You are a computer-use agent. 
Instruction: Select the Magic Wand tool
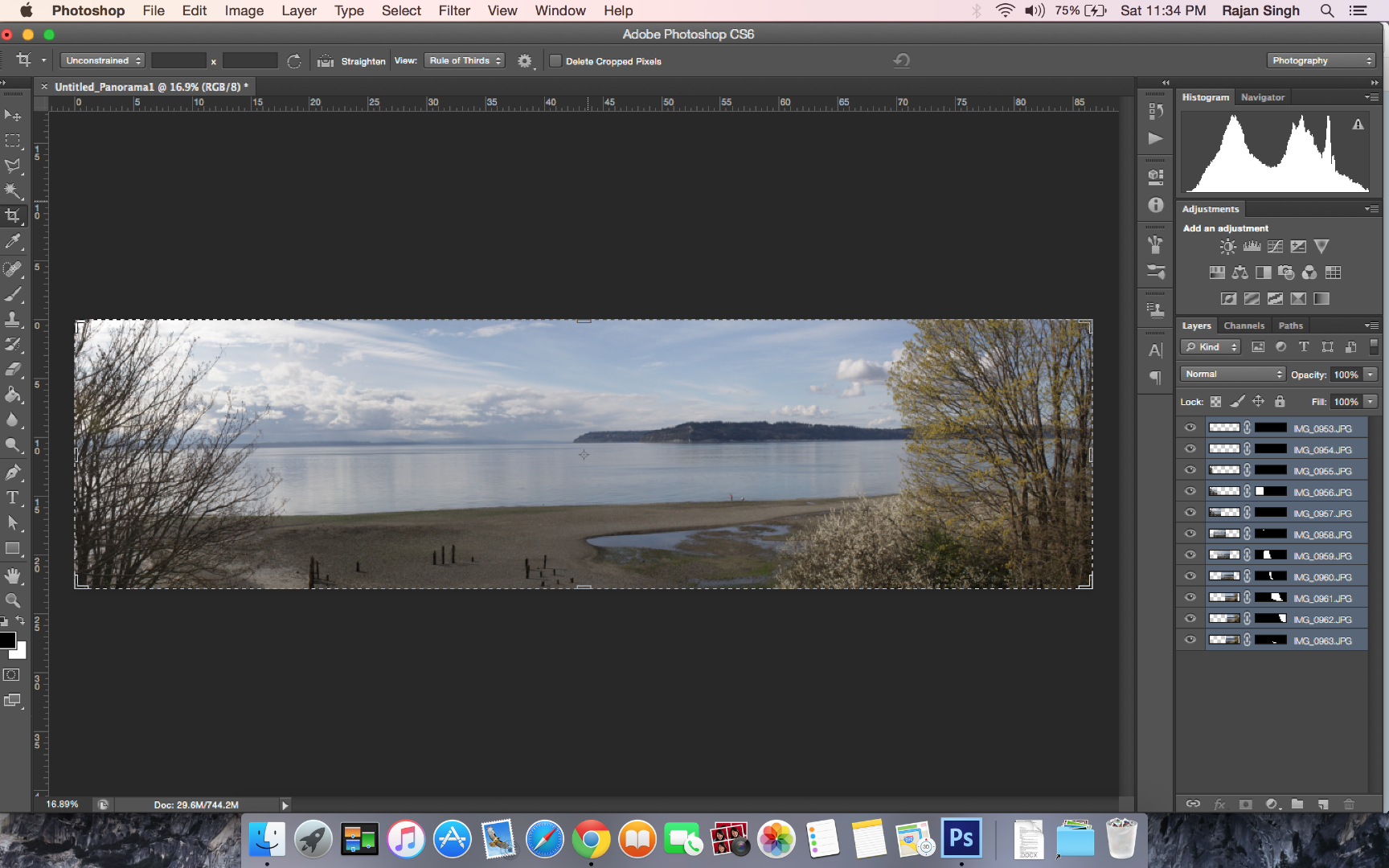(13, 191)
